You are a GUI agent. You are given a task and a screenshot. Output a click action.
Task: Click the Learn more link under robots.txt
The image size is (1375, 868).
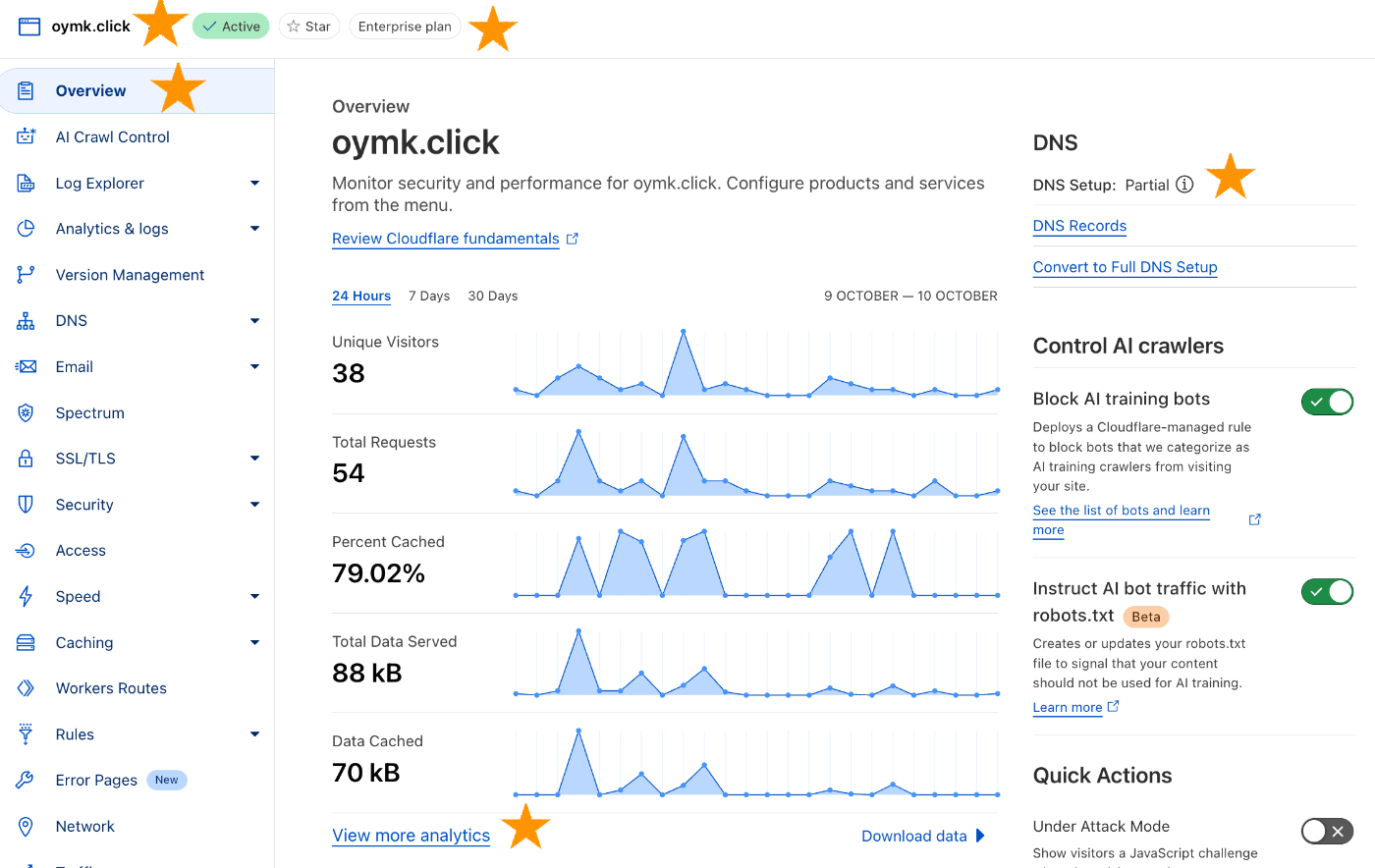coord(1068,707)
